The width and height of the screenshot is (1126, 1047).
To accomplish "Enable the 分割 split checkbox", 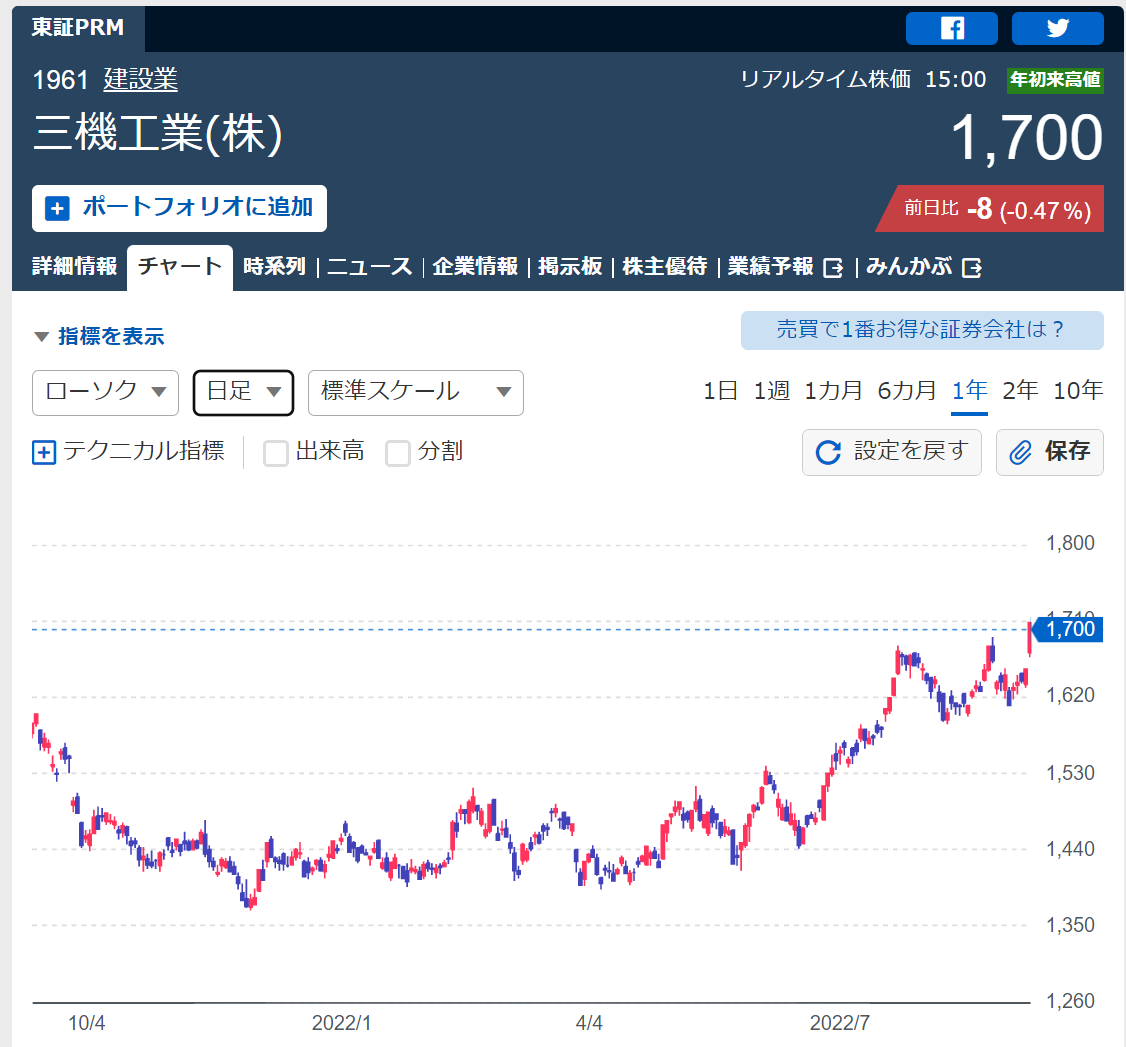I will click(398, 453).
